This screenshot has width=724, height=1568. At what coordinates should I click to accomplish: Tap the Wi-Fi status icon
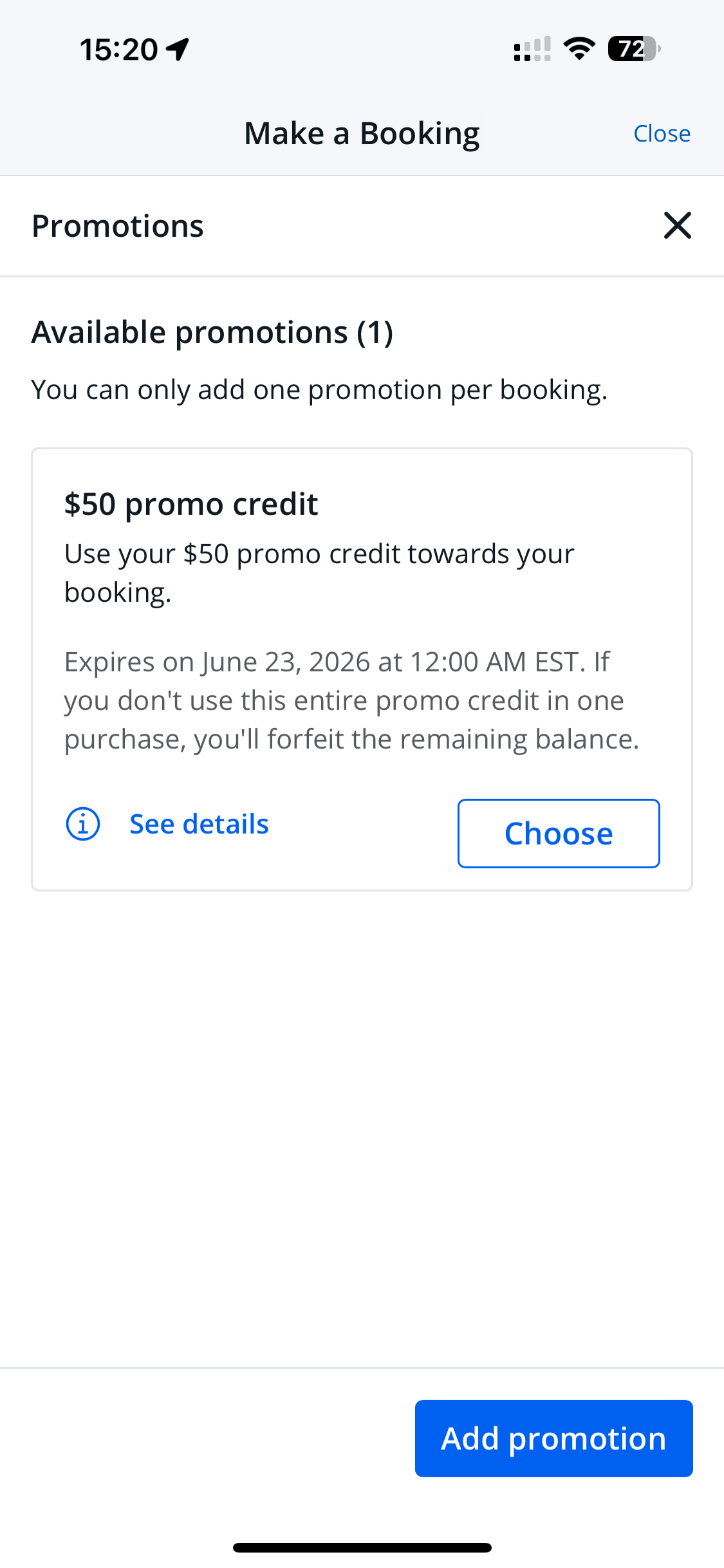click(579, 49)
